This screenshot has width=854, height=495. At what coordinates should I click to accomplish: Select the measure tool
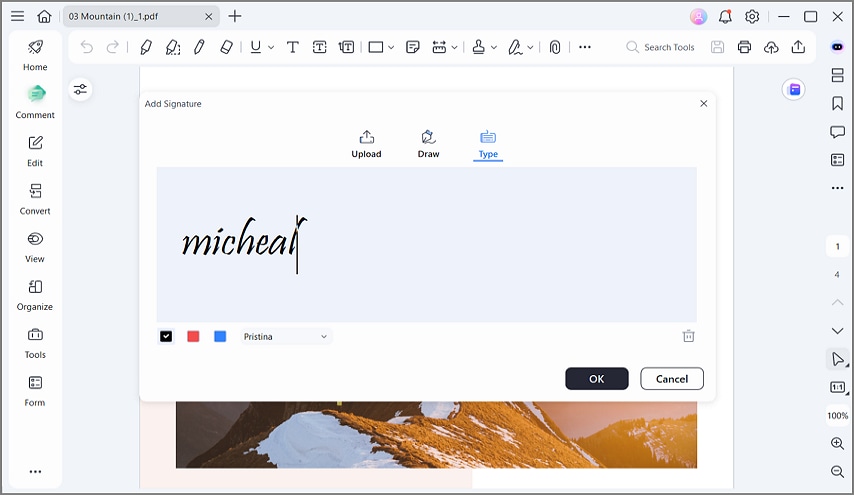[x=439, y=47]
